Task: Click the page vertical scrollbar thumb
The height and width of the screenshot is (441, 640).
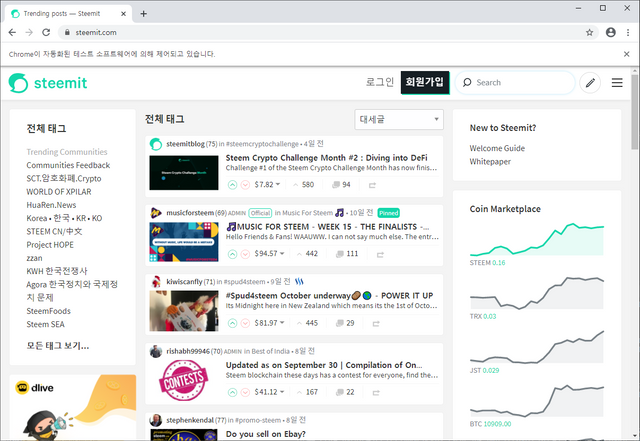Action: coord(635,111)
